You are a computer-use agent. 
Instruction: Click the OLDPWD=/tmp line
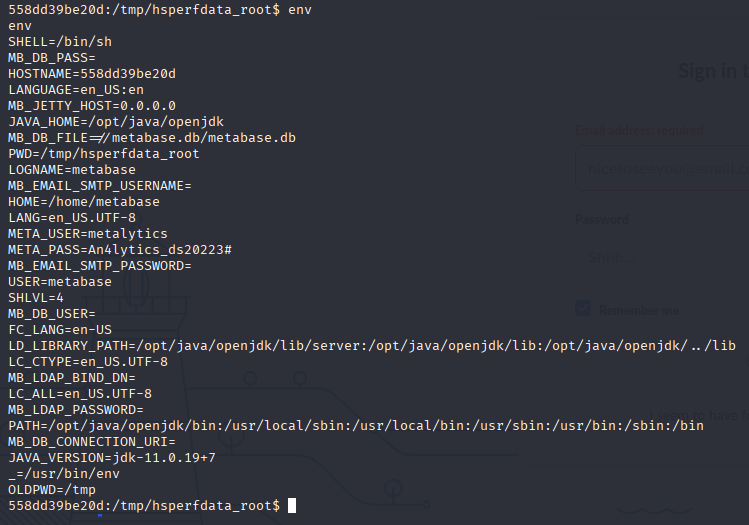point(52,490)
